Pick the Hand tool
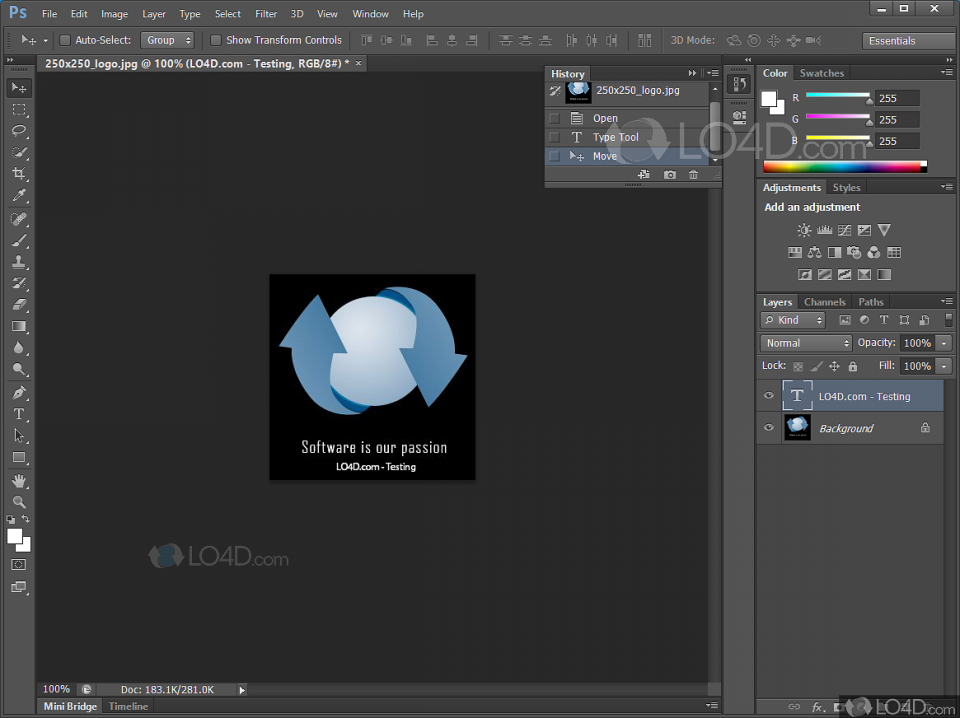Screen dimensions: 960x718 pos(19,481)
